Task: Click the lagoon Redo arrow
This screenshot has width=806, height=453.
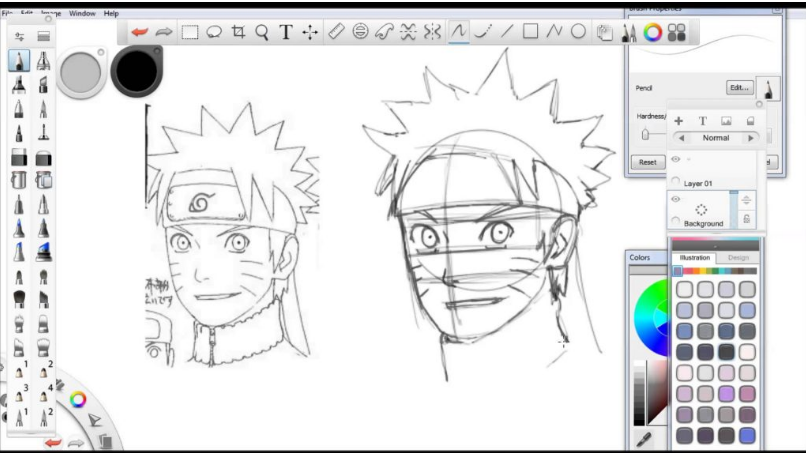Action: pyautogui.click(x=76, y=443)
